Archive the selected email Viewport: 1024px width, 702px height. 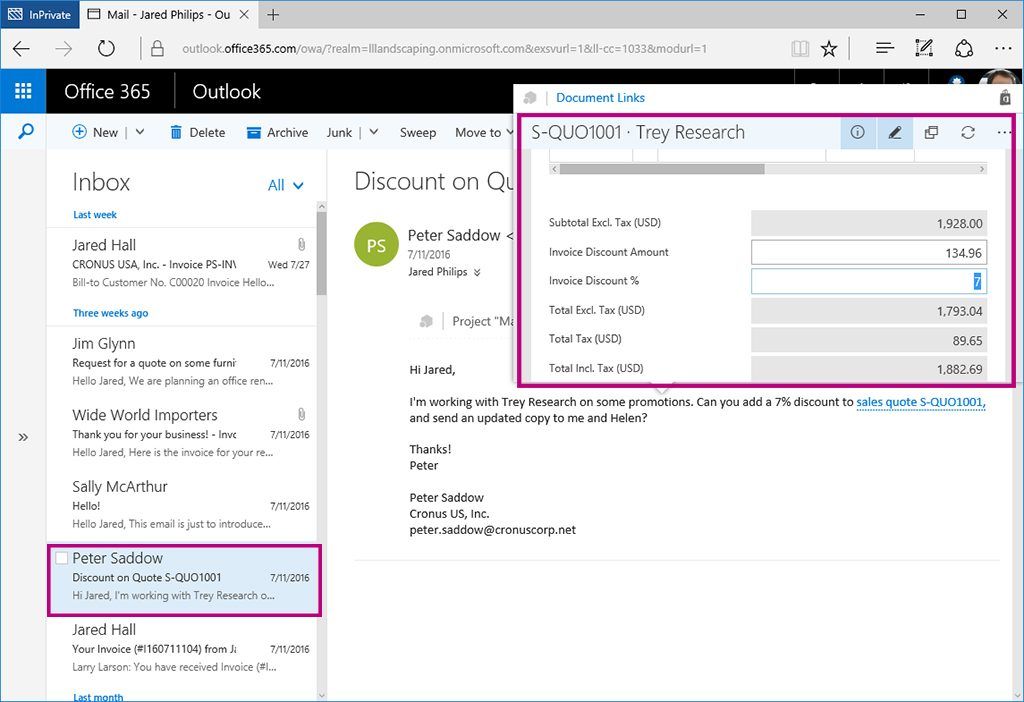pos(277,133)
